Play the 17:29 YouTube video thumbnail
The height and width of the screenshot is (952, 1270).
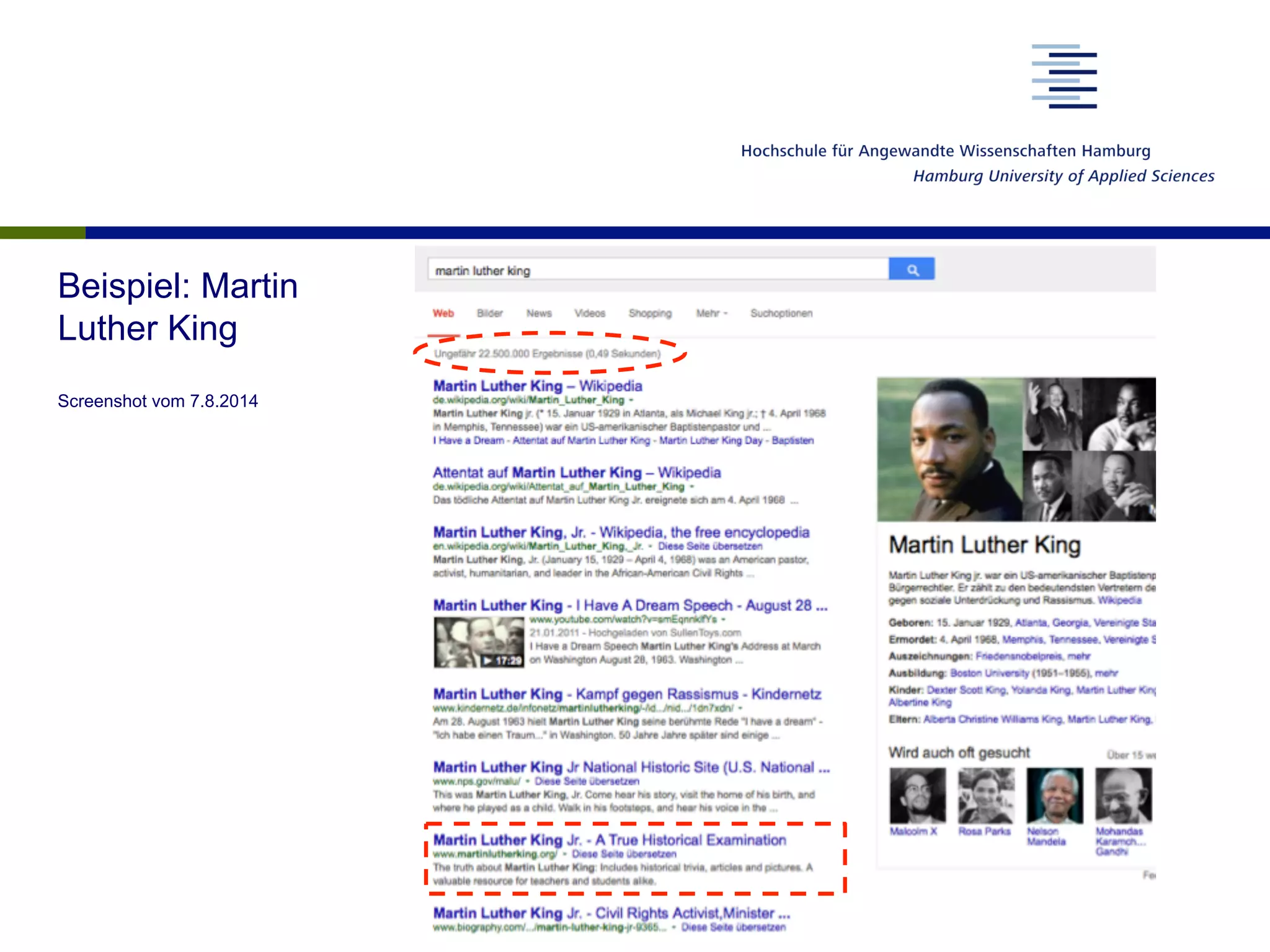point(478,643)
